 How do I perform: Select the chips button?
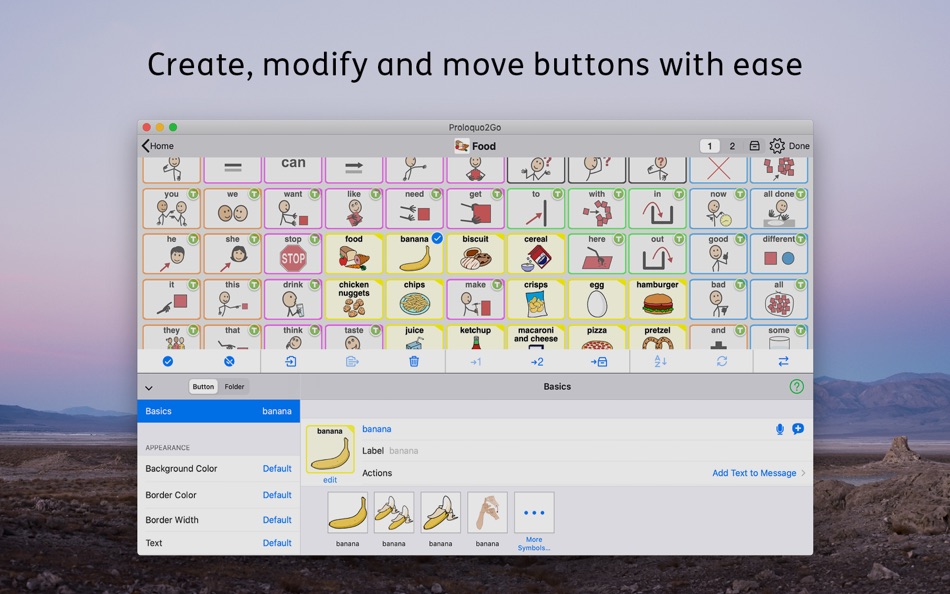click(414, 299)
